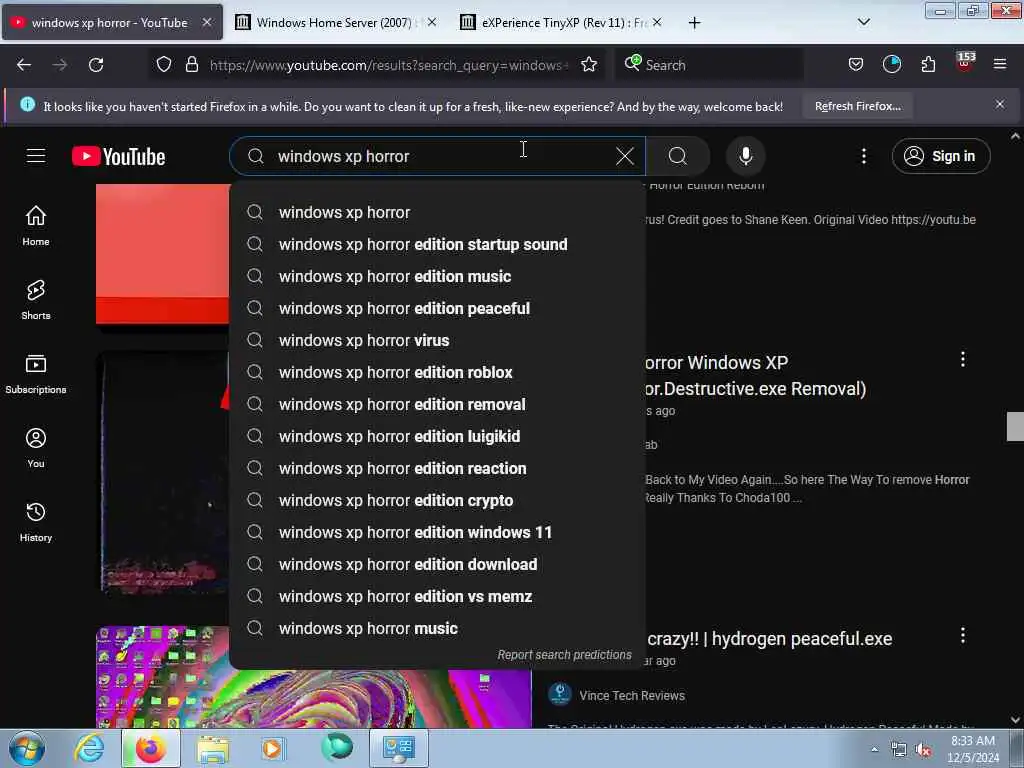This screenshot has height=768, width=1024.
Task: Select suggestion 'windows xp horror edition peaceful'
Action: point(438,308)
